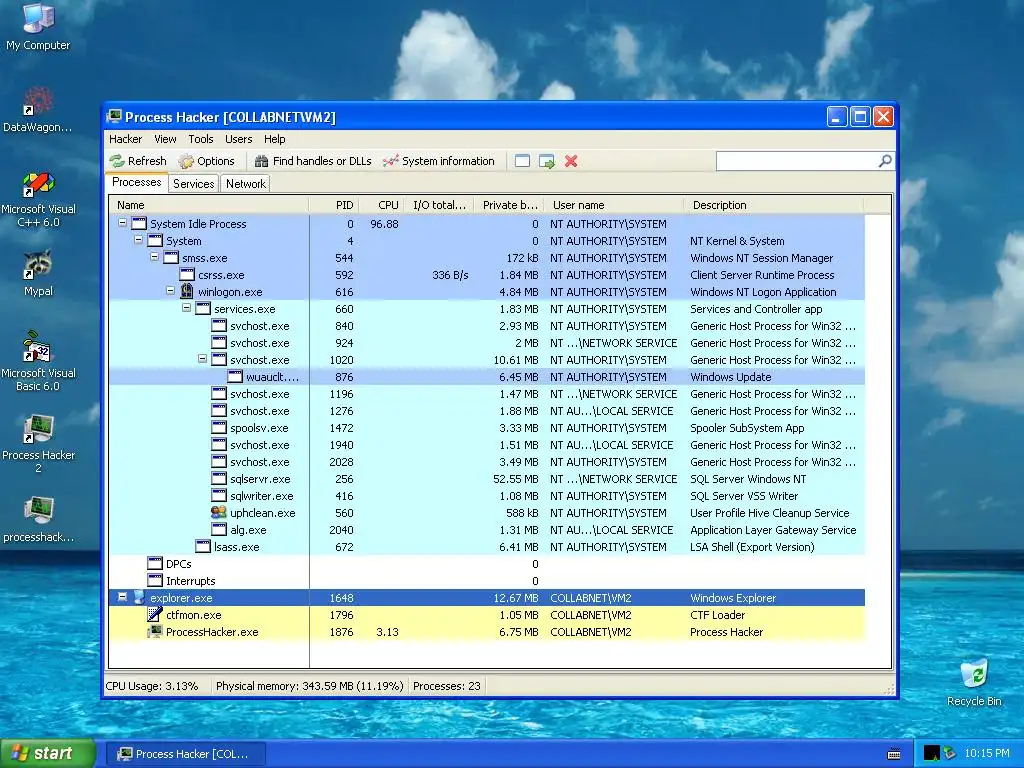Open System information window
This screenshot has width=1024, height=768.
pos(439,161)
